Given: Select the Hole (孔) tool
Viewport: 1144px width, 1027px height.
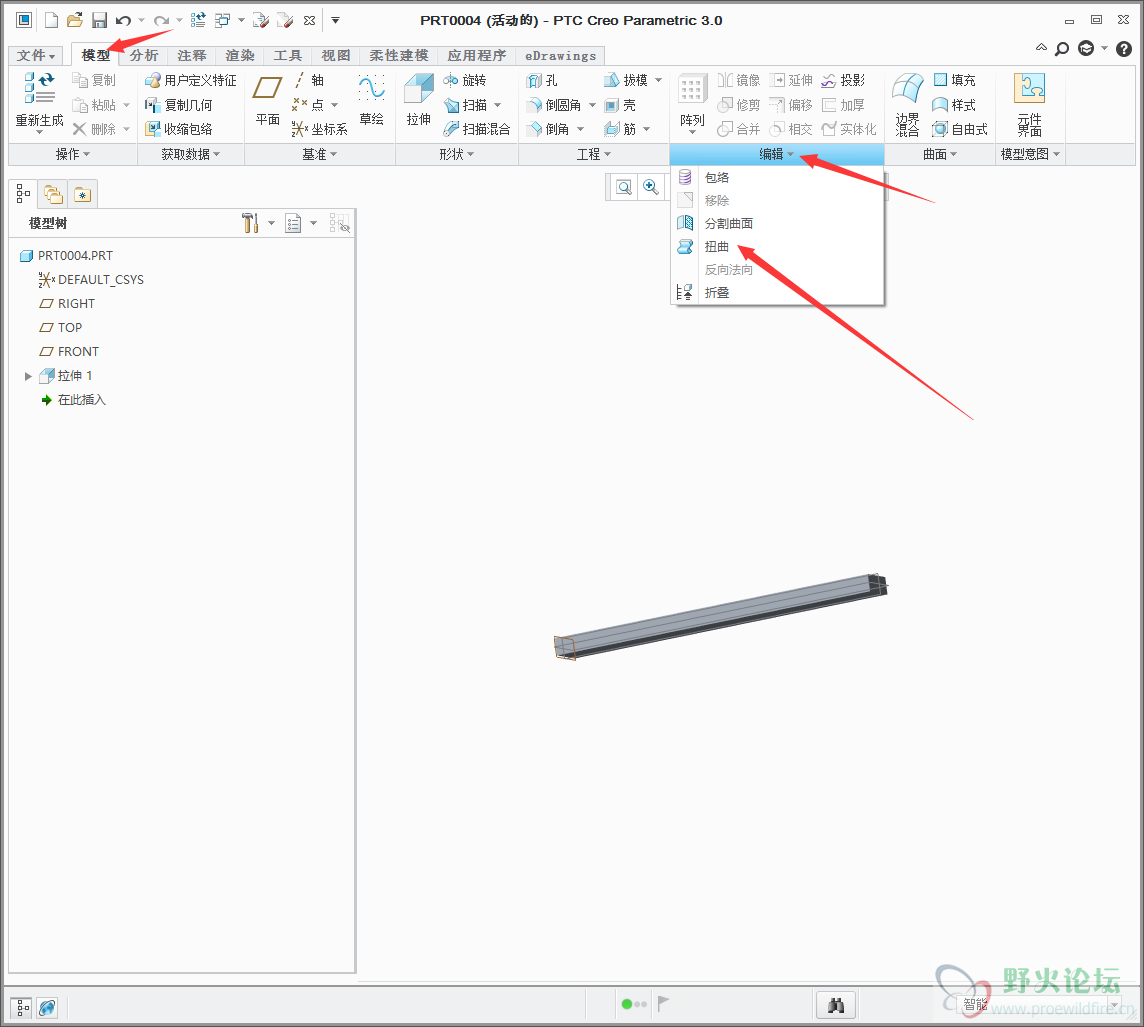Looking at the screenshot, I should click(542, 80).
